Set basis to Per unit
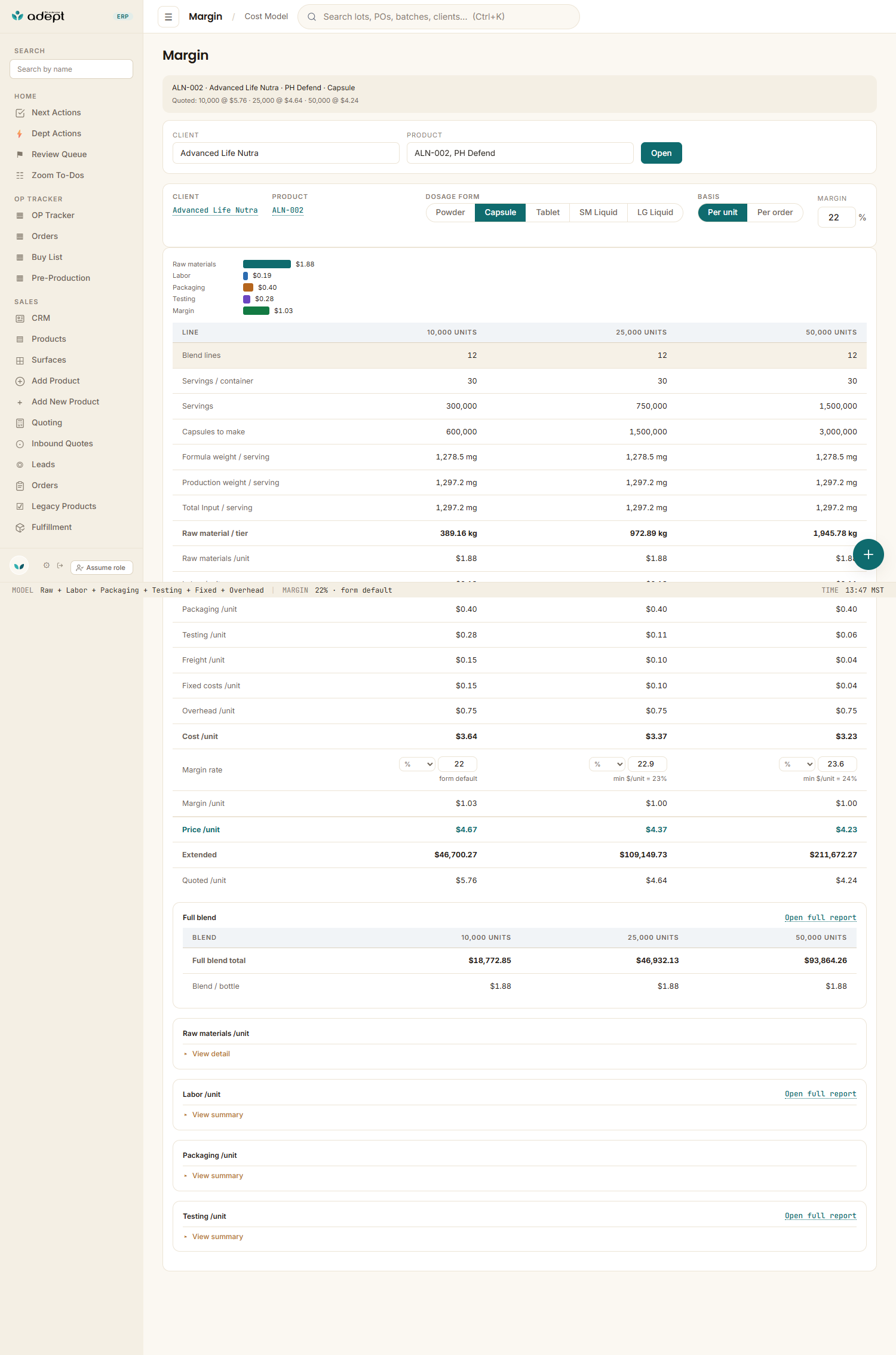The image size is (896, 1355). pos(723,213)
